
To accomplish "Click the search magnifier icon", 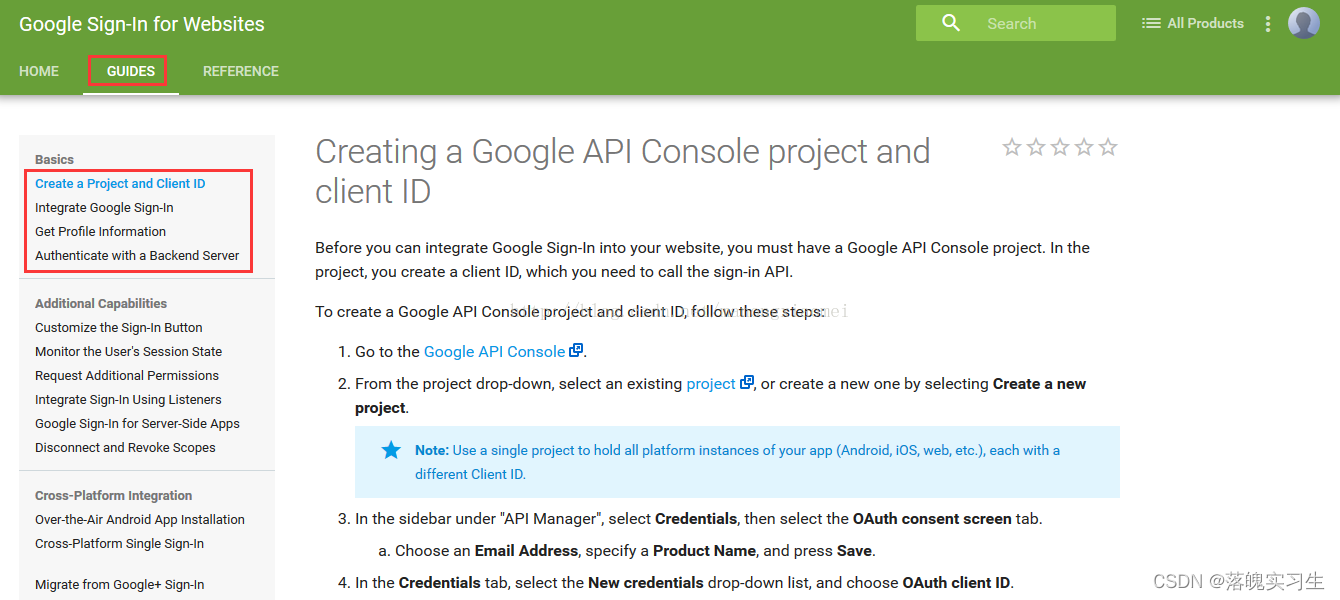I will pyautogui.click(x=951, y=23).
